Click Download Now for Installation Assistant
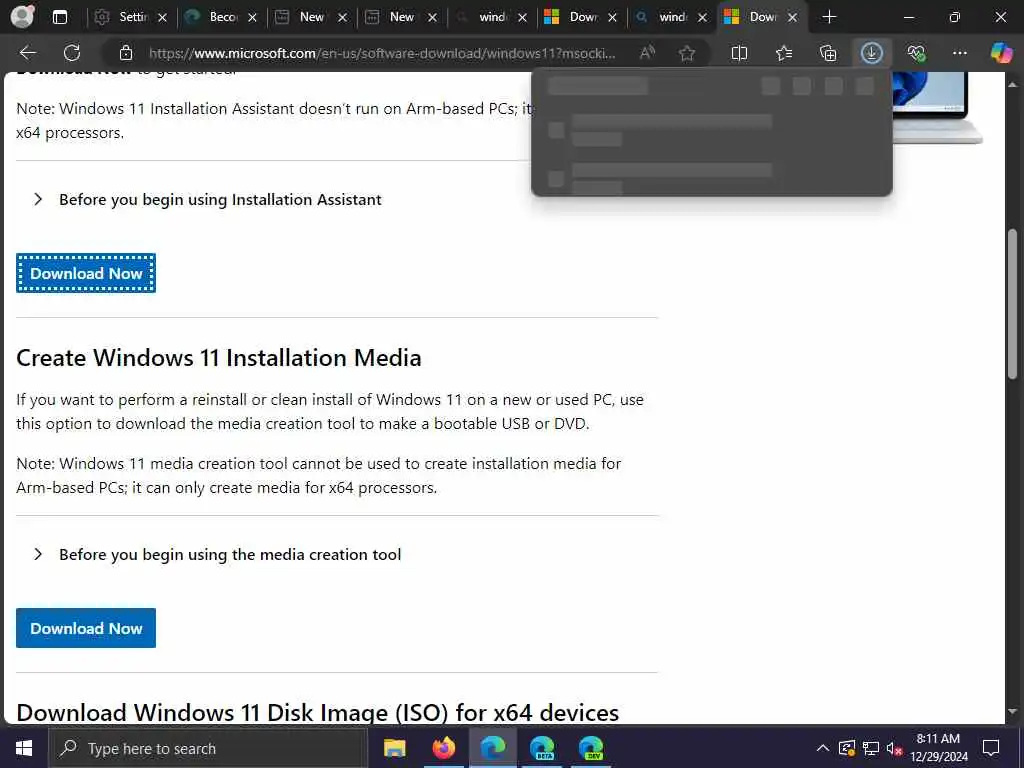The image size is (1024, 768). pos(86,273)
